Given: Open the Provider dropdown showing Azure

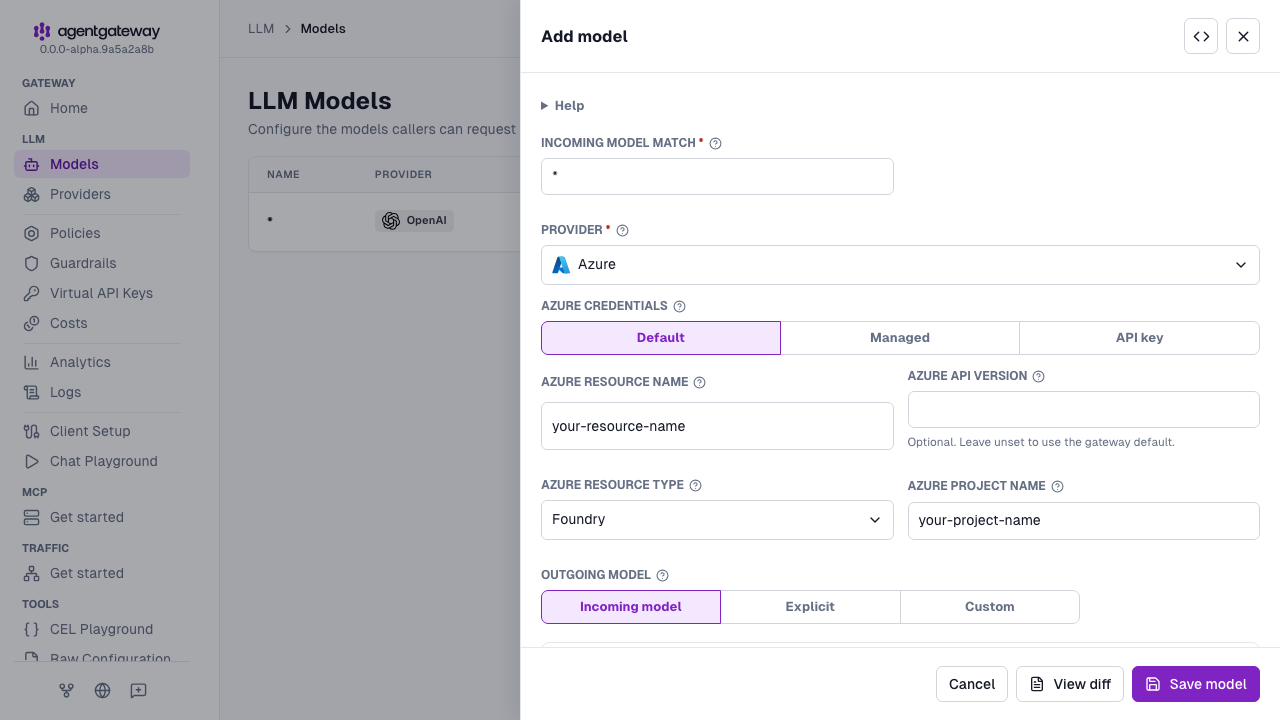Looking at the screenshot, I should 900,265.
